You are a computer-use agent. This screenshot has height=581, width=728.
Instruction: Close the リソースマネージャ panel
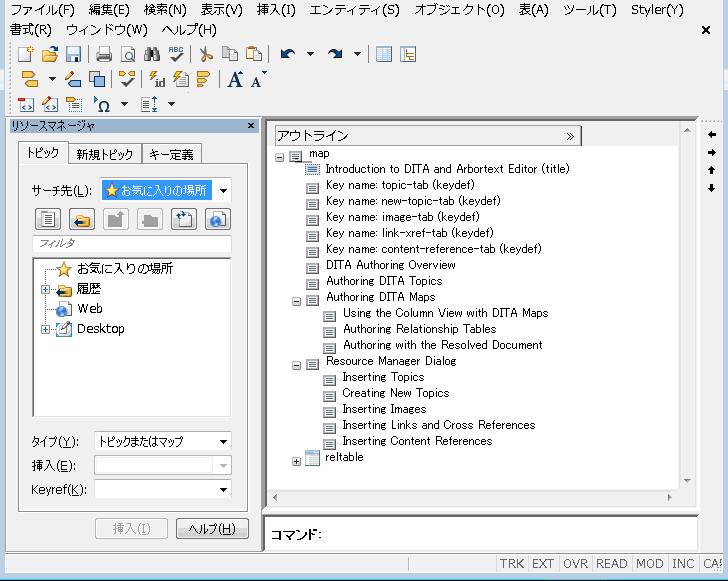[x=251, y=125]
